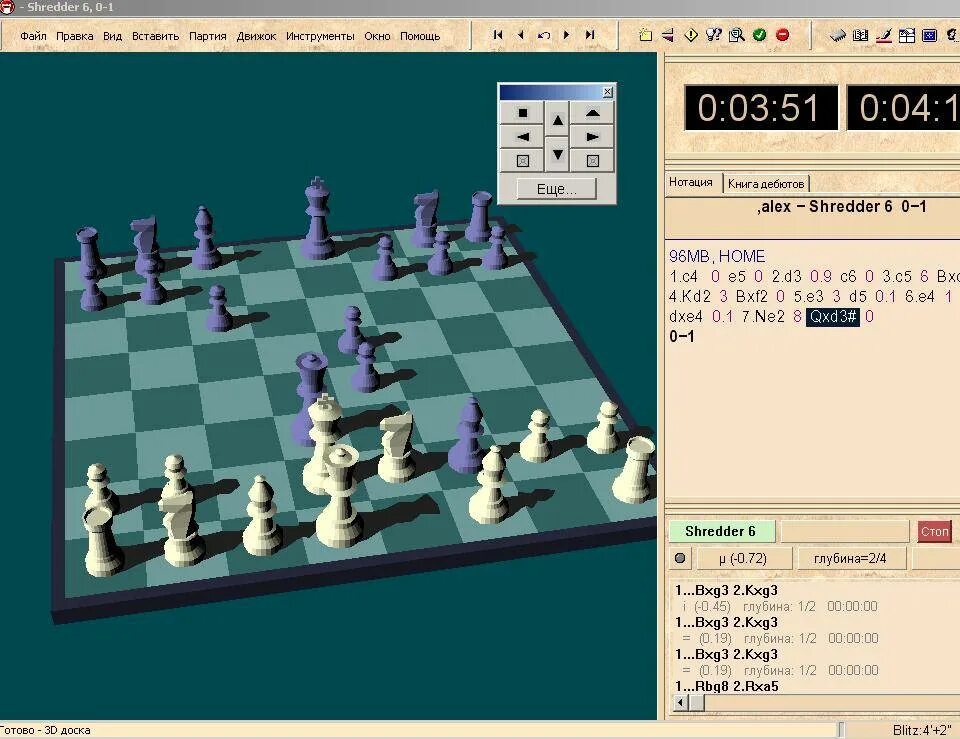This screenshot has height=739, width=960.
Task: Click the 0:03:51 clock display
Action: tap(760, 108)
